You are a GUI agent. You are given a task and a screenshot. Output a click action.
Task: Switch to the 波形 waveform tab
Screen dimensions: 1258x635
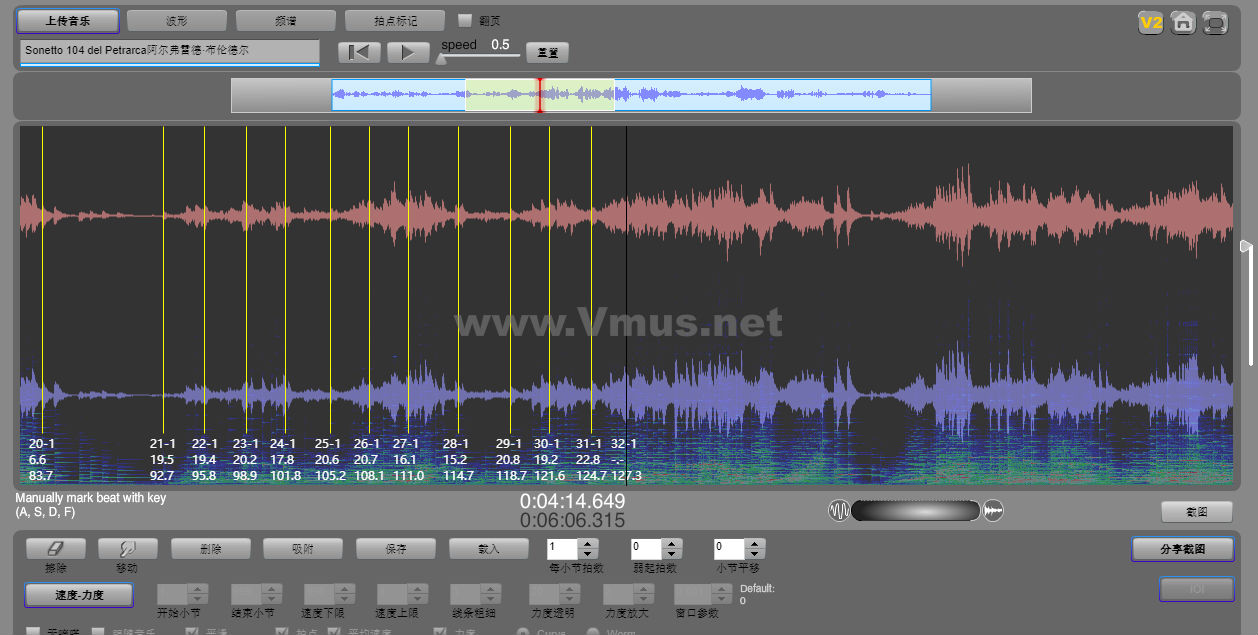pyautogui.click(x=176, y=21)
